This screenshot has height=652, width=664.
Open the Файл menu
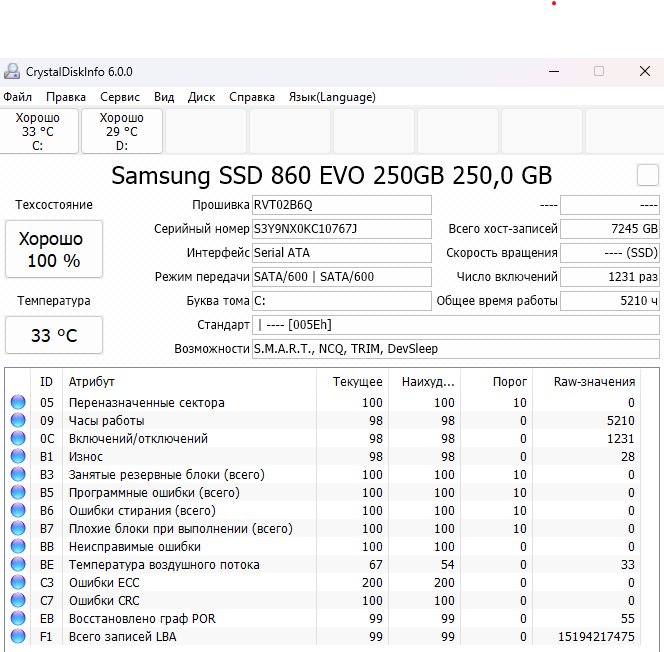17,97
